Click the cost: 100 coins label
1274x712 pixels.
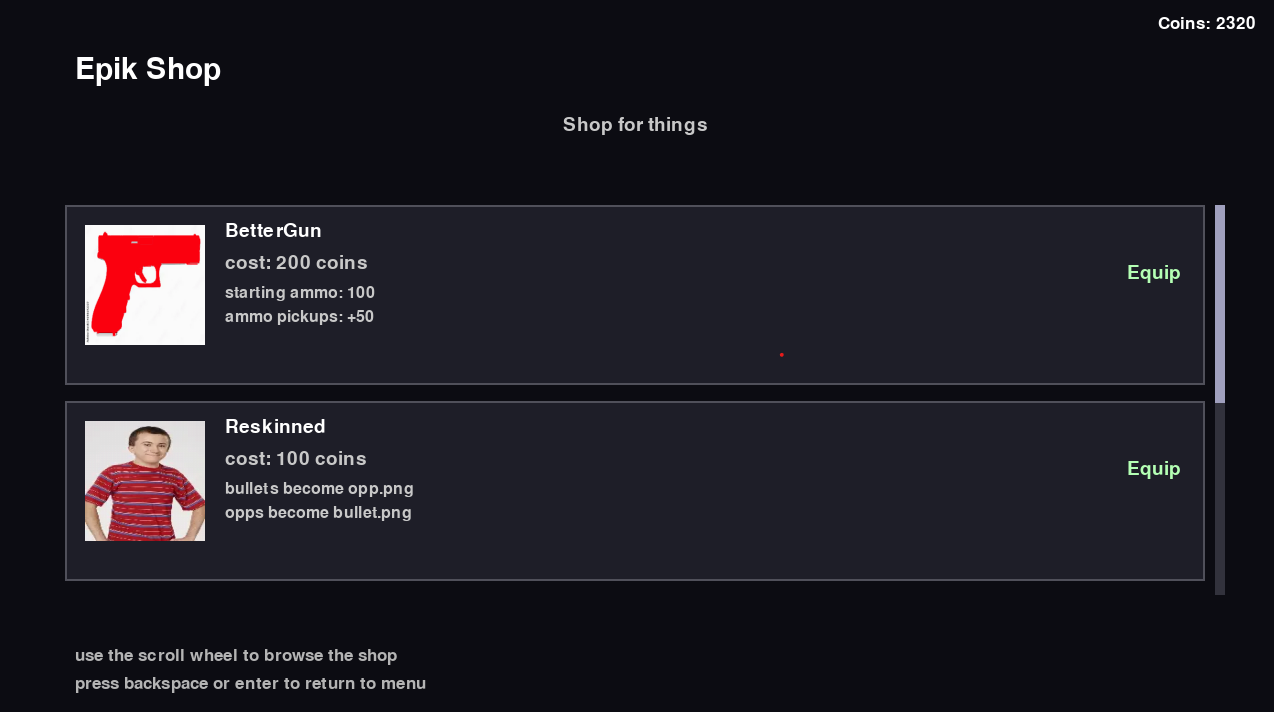(x=296, y=459)
